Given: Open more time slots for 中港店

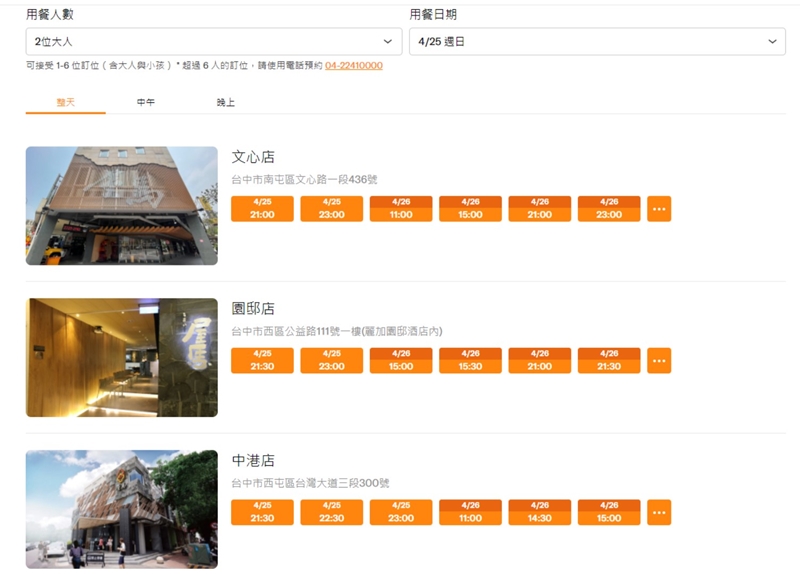Looking at the screenshot, I should 659,512.
